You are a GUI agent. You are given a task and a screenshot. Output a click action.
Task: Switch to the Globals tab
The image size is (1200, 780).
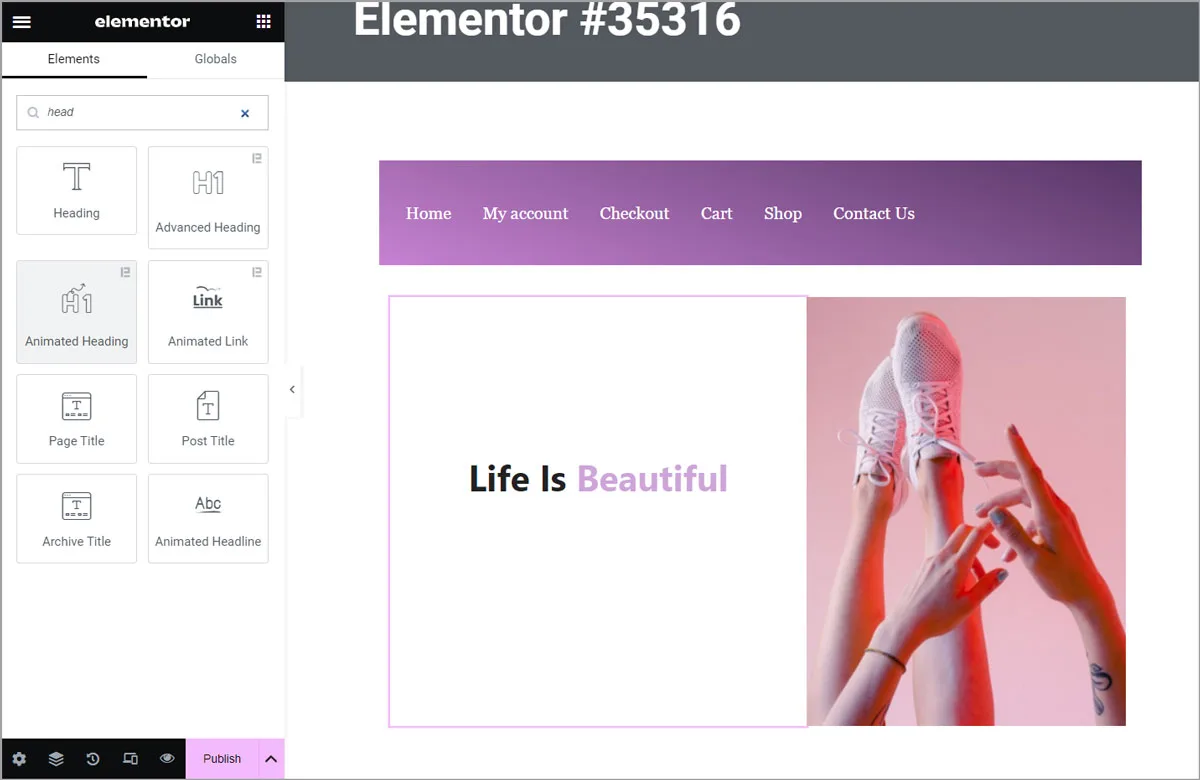tap(215, 59)
